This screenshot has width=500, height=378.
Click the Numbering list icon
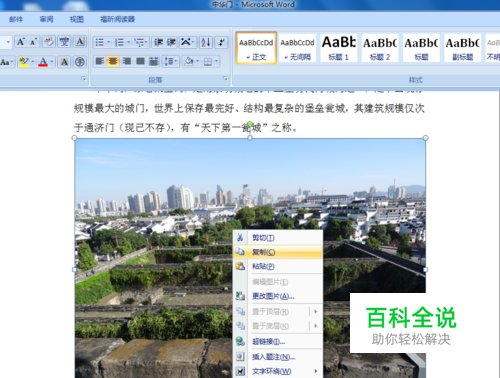point(119,42)
